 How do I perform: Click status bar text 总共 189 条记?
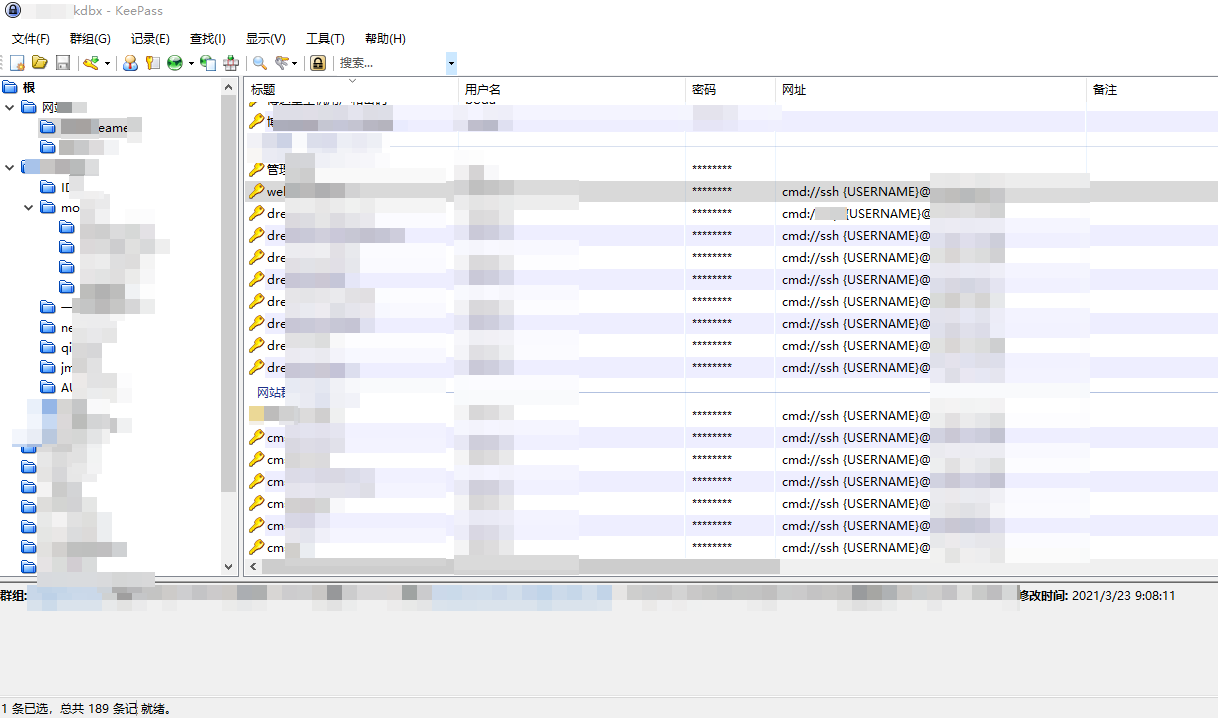97,709
